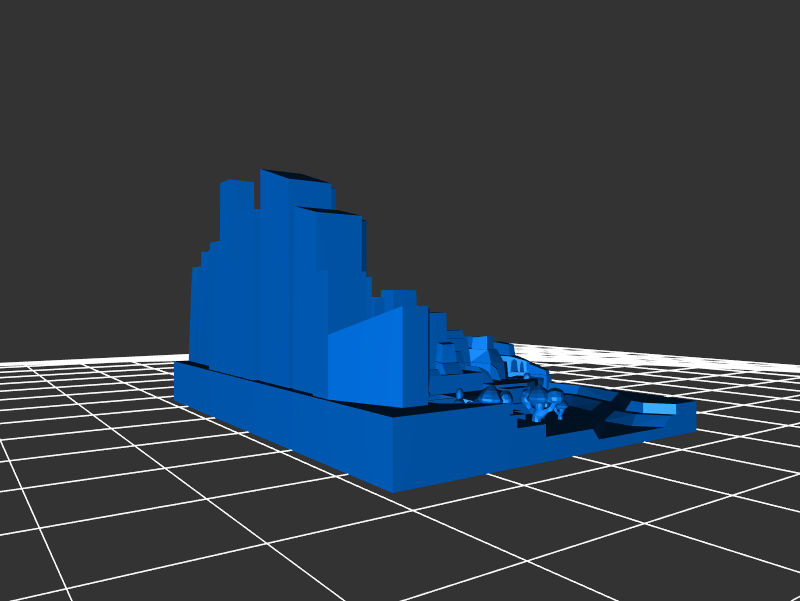Click the empty dark background above the model
This screenshot has width=800, height=601.
(500, 100)
